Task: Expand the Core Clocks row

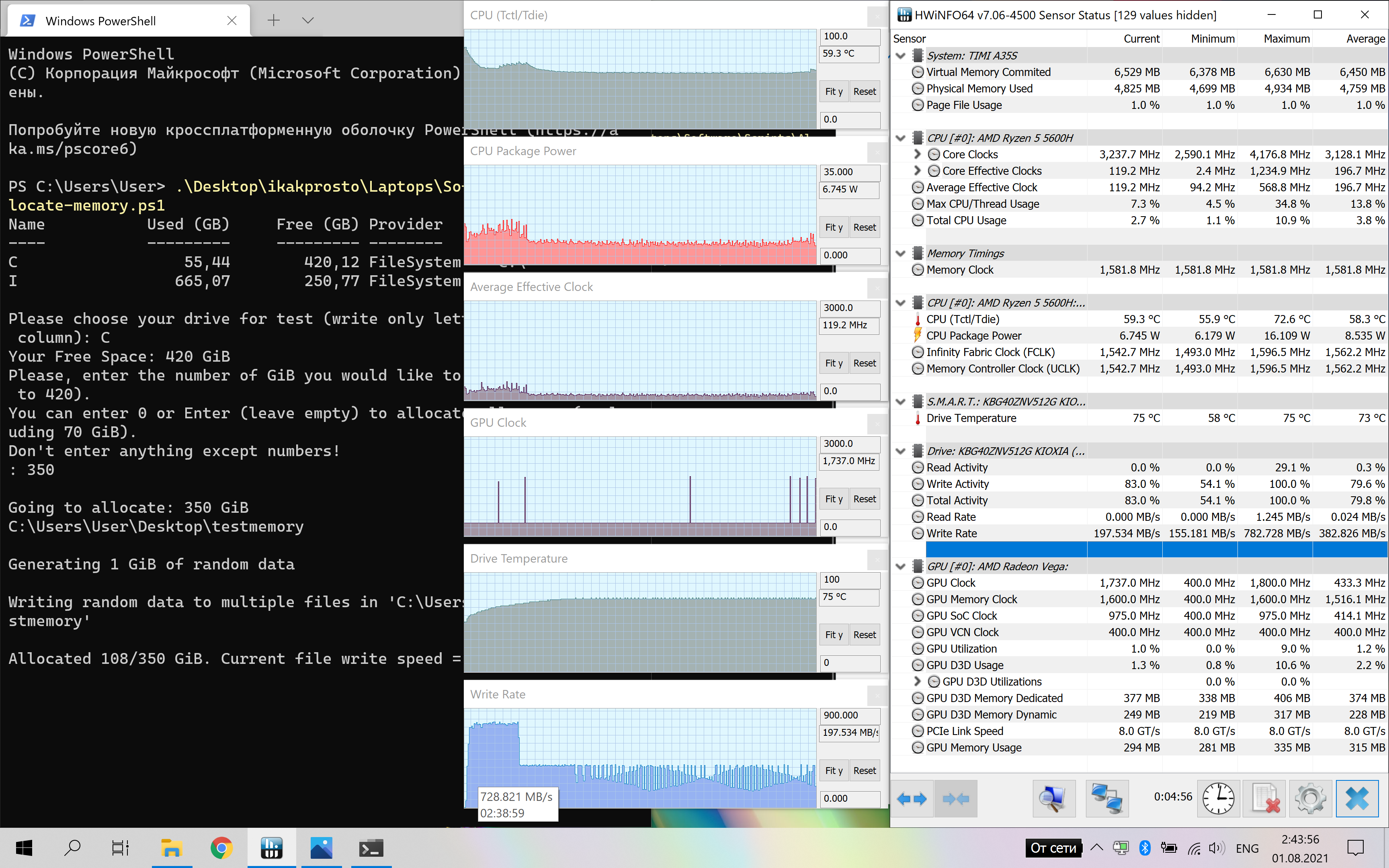Action: click(x=917, y=154)
